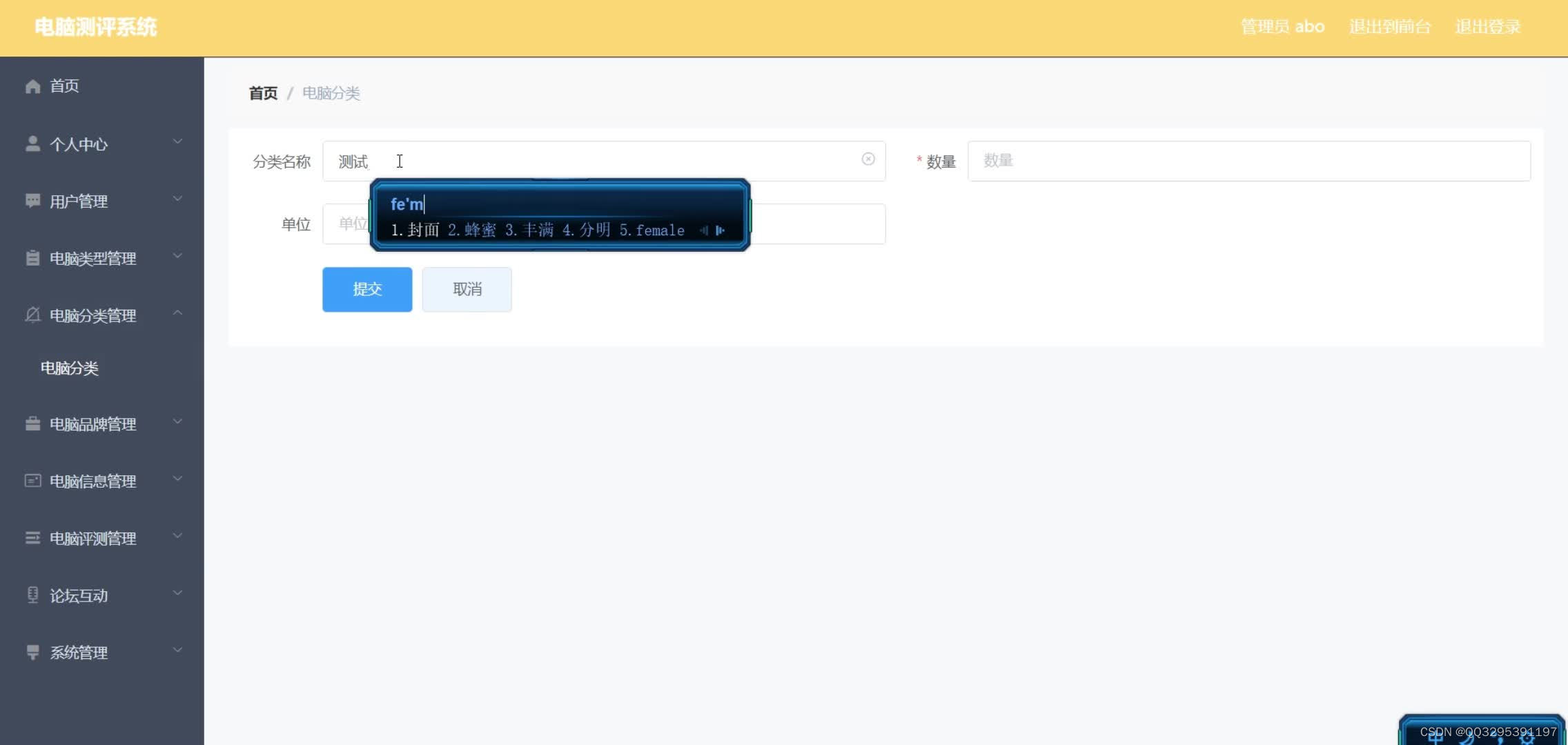The image size is (1568, 745).
Task: Open the 用户管理 sidebar menu
Action: pyautogui.click(x=101, y=201)
